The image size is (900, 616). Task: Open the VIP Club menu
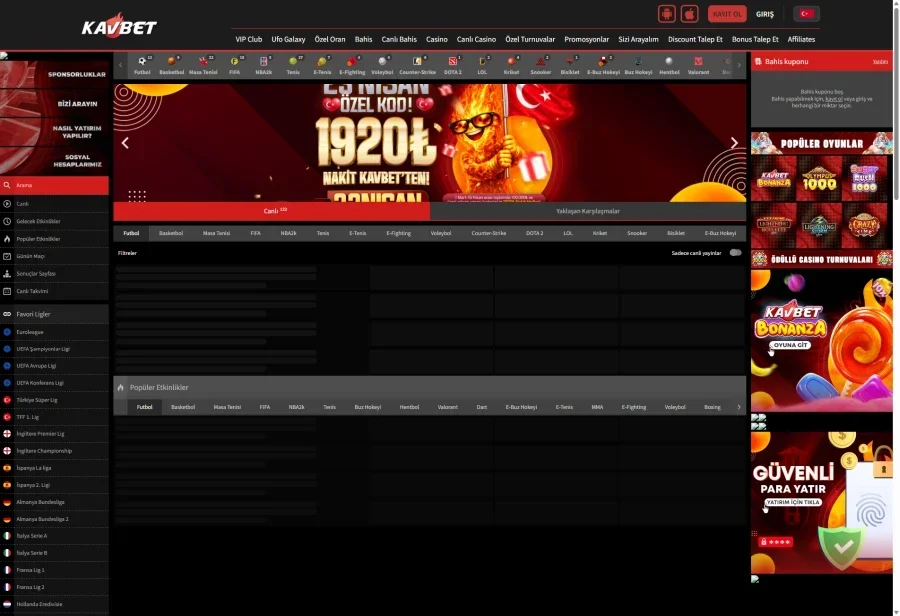tap(249, 40)
